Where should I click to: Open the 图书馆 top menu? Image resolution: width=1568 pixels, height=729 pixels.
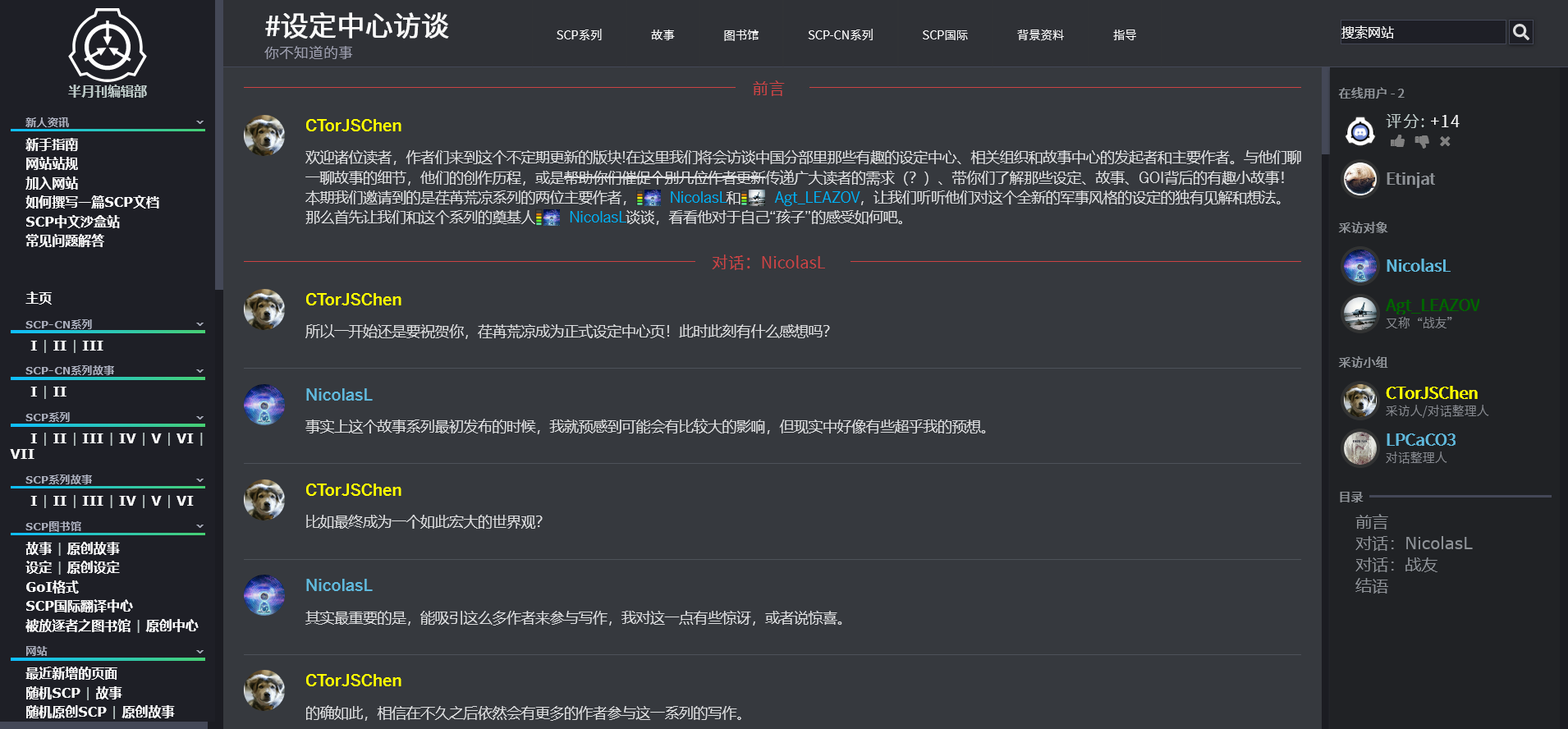click(740, 35)
